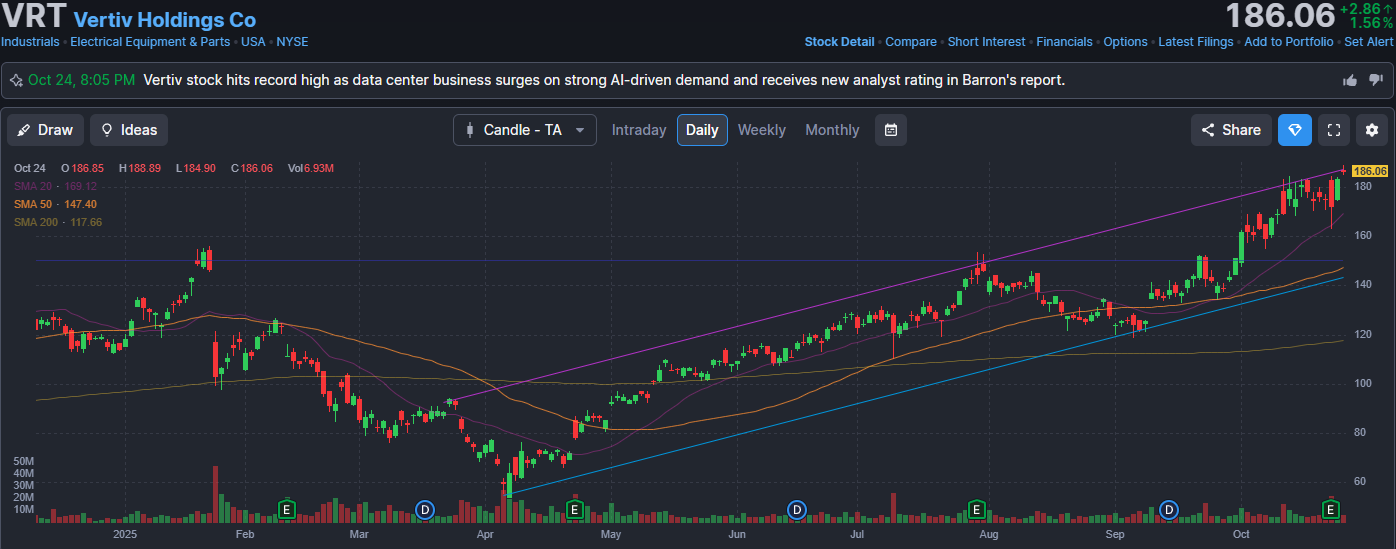
Task: Click the 1.56% percent change value
Action: [1371, 23]
